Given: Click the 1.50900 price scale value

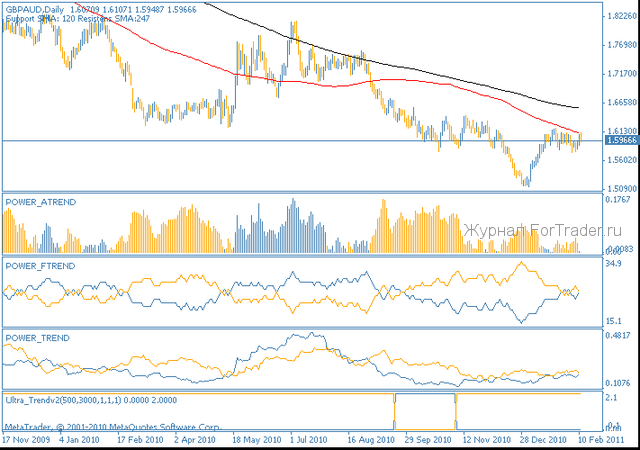Looking at the screenshot, I should click(622, 189).
